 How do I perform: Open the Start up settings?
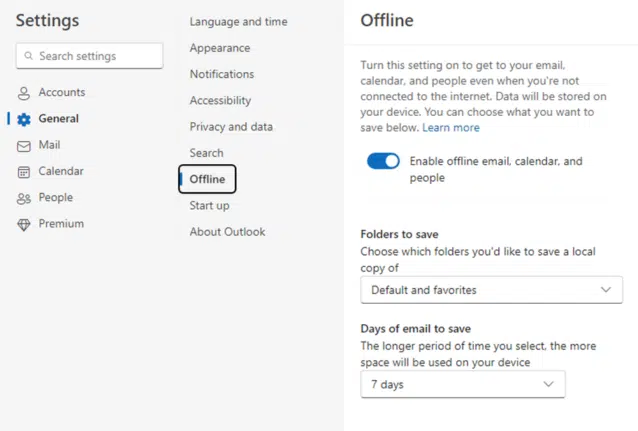pos(209,206)
